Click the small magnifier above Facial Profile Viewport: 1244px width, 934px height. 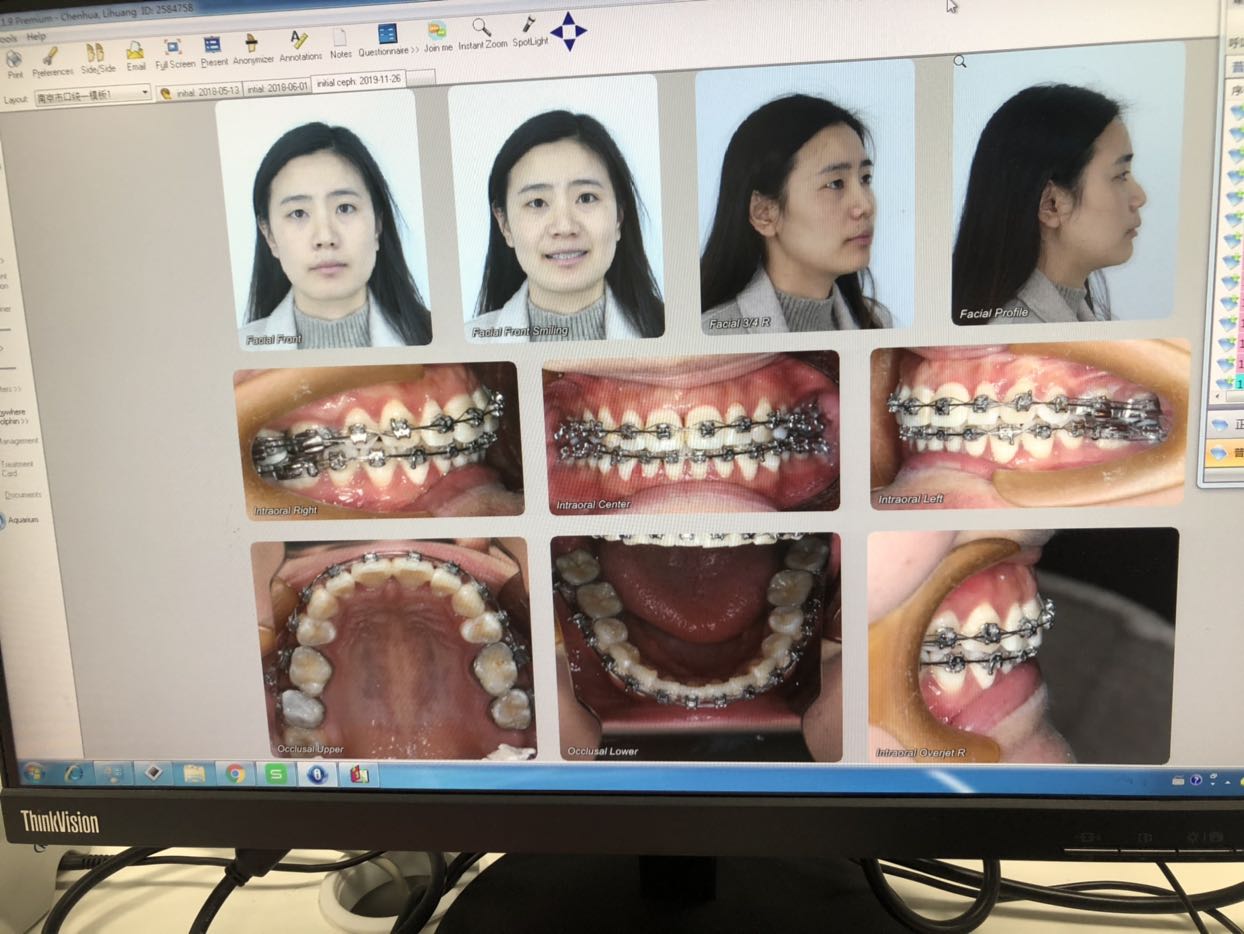[960, 61]
